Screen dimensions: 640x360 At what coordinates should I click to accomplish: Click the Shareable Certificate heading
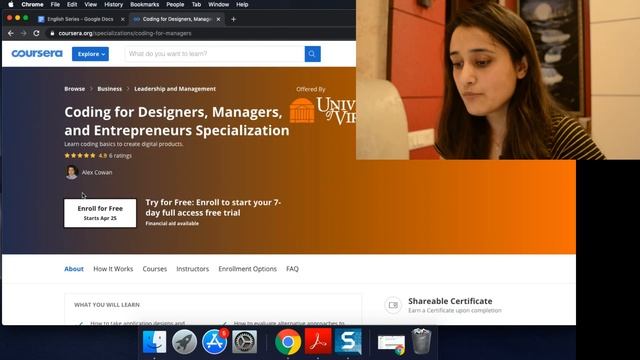click(450, 301)
